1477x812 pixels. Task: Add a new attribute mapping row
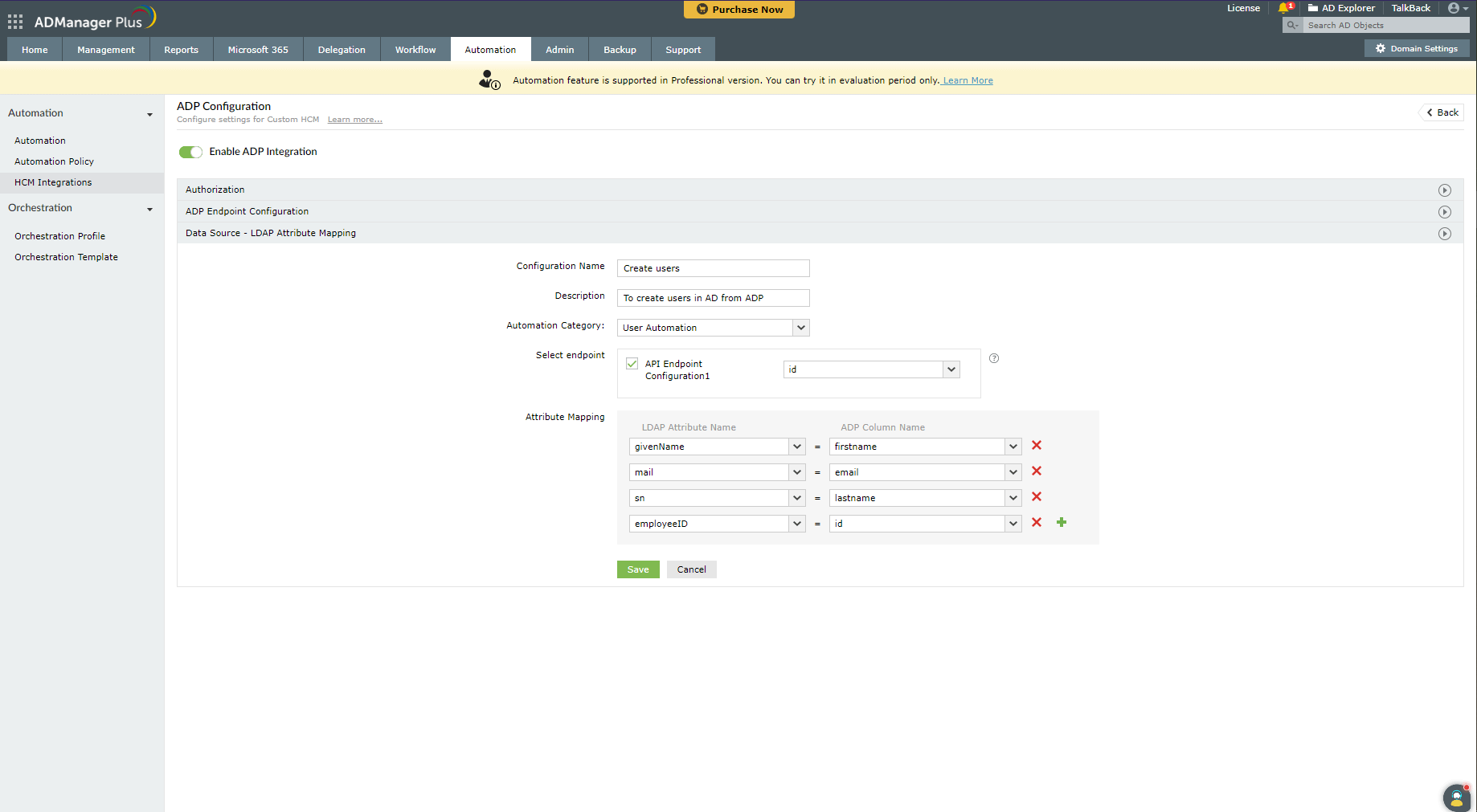pos(1062,522)
